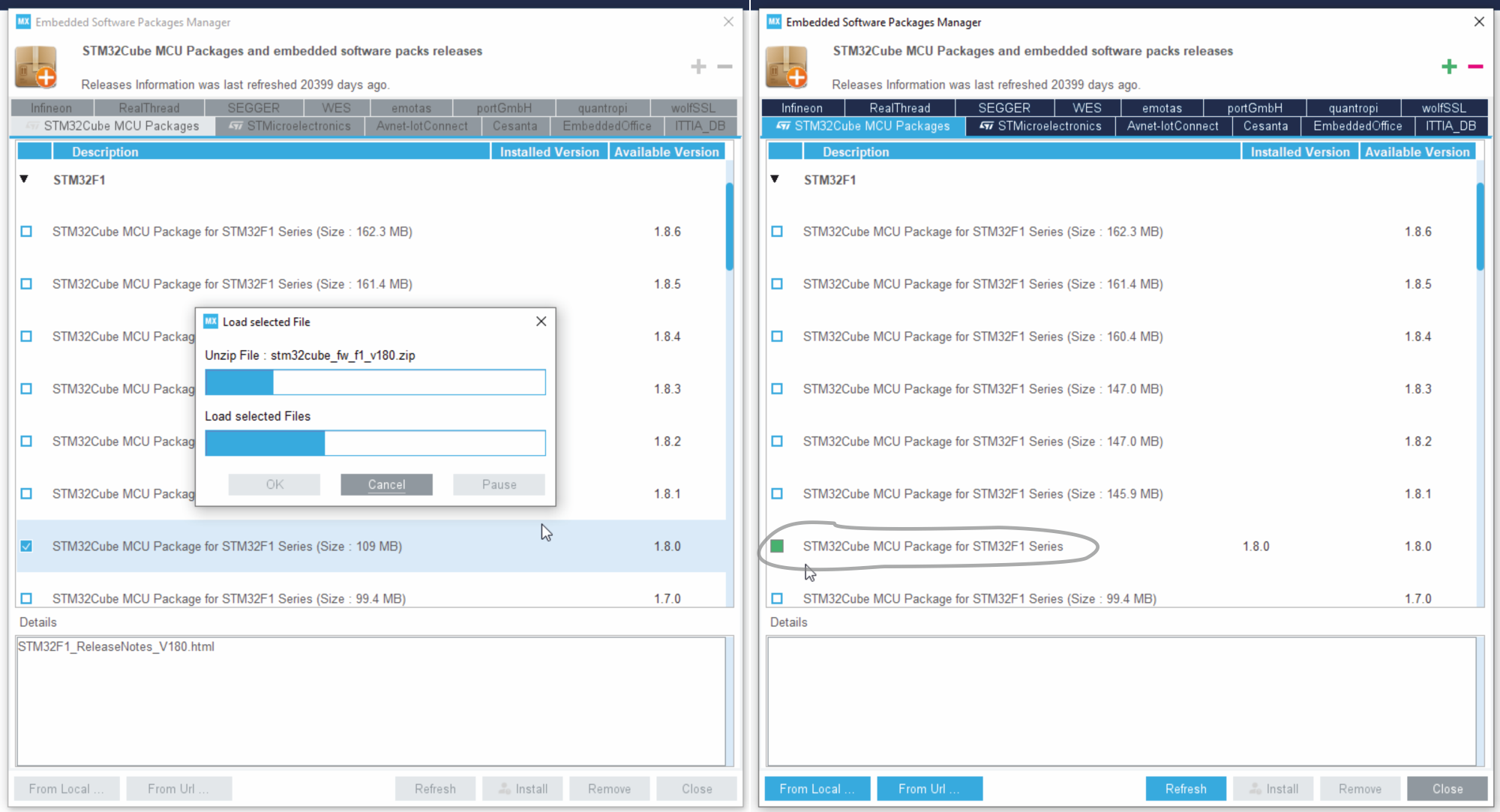Click the Install button in the right window
The image size is (1500, 812).
[x=1273, y=789]
